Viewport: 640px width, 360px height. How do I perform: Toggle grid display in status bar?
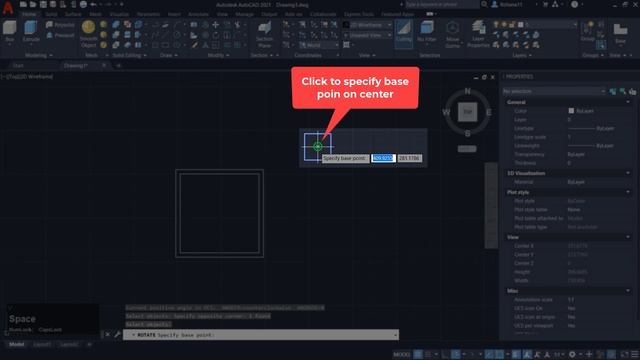(x=418, y=354)
